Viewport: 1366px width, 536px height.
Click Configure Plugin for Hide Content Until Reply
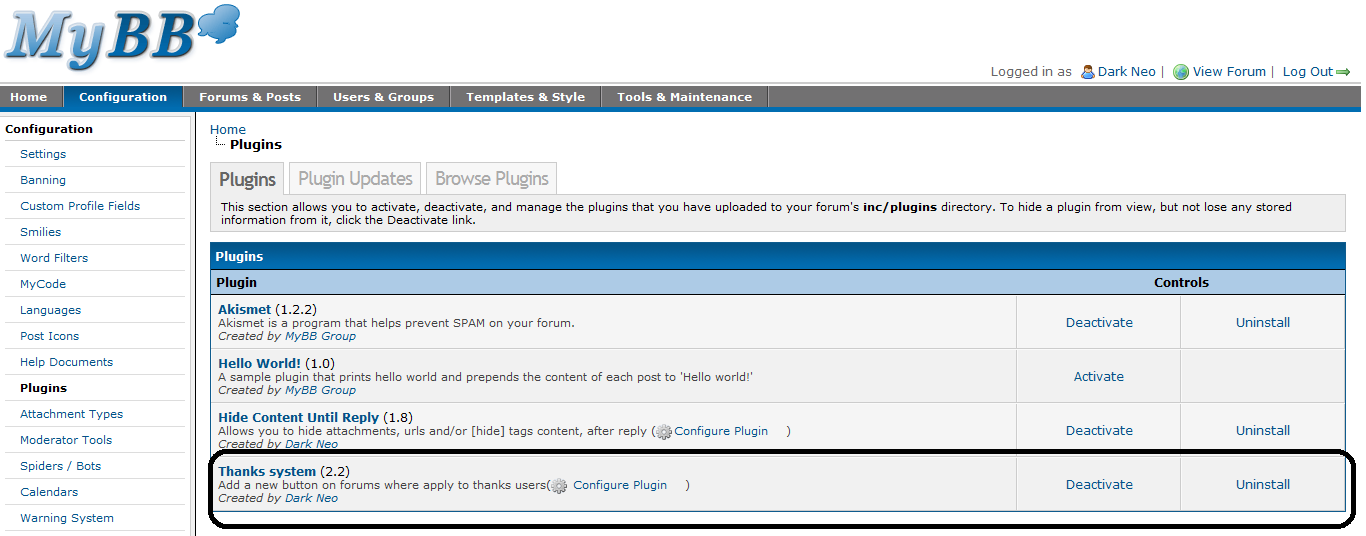coord(721,431)
